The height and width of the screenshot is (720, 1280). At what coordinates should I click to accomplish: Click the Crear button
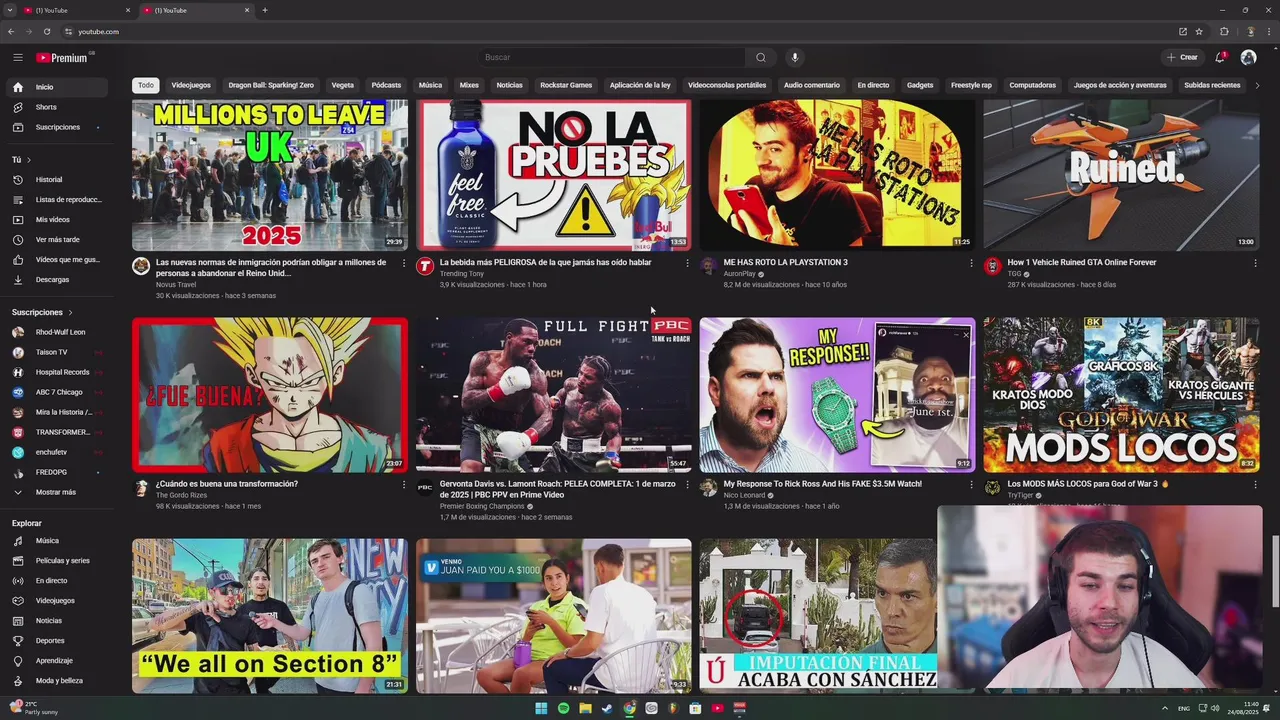tap(1182, 57)
